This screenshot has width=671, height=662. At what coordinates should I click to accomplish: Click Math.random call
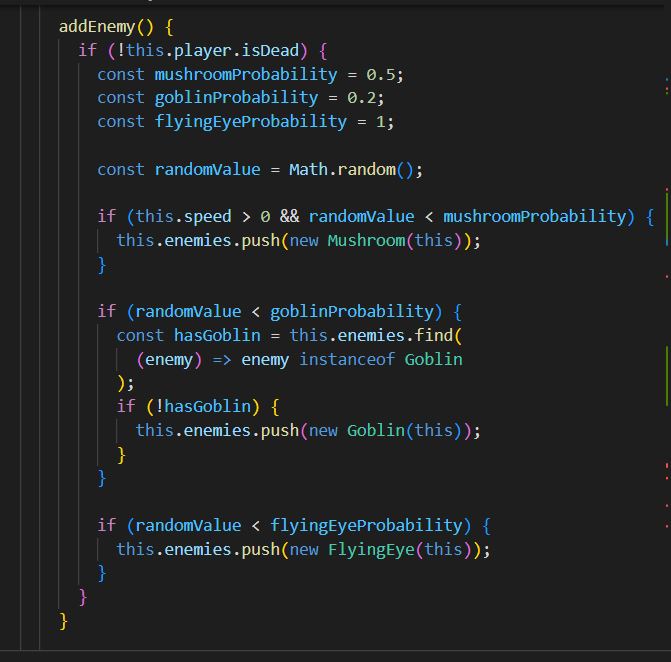point(351,169)
